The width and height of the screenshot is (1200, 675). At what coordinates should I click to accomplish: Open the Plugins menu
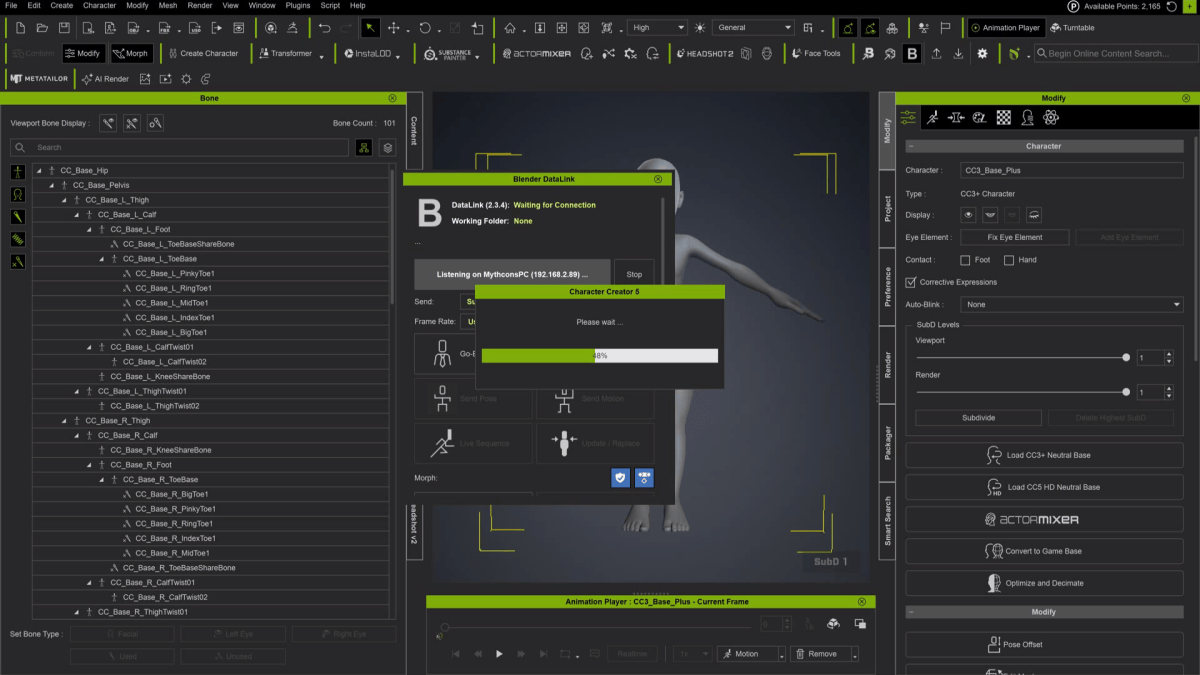[297, 6]
